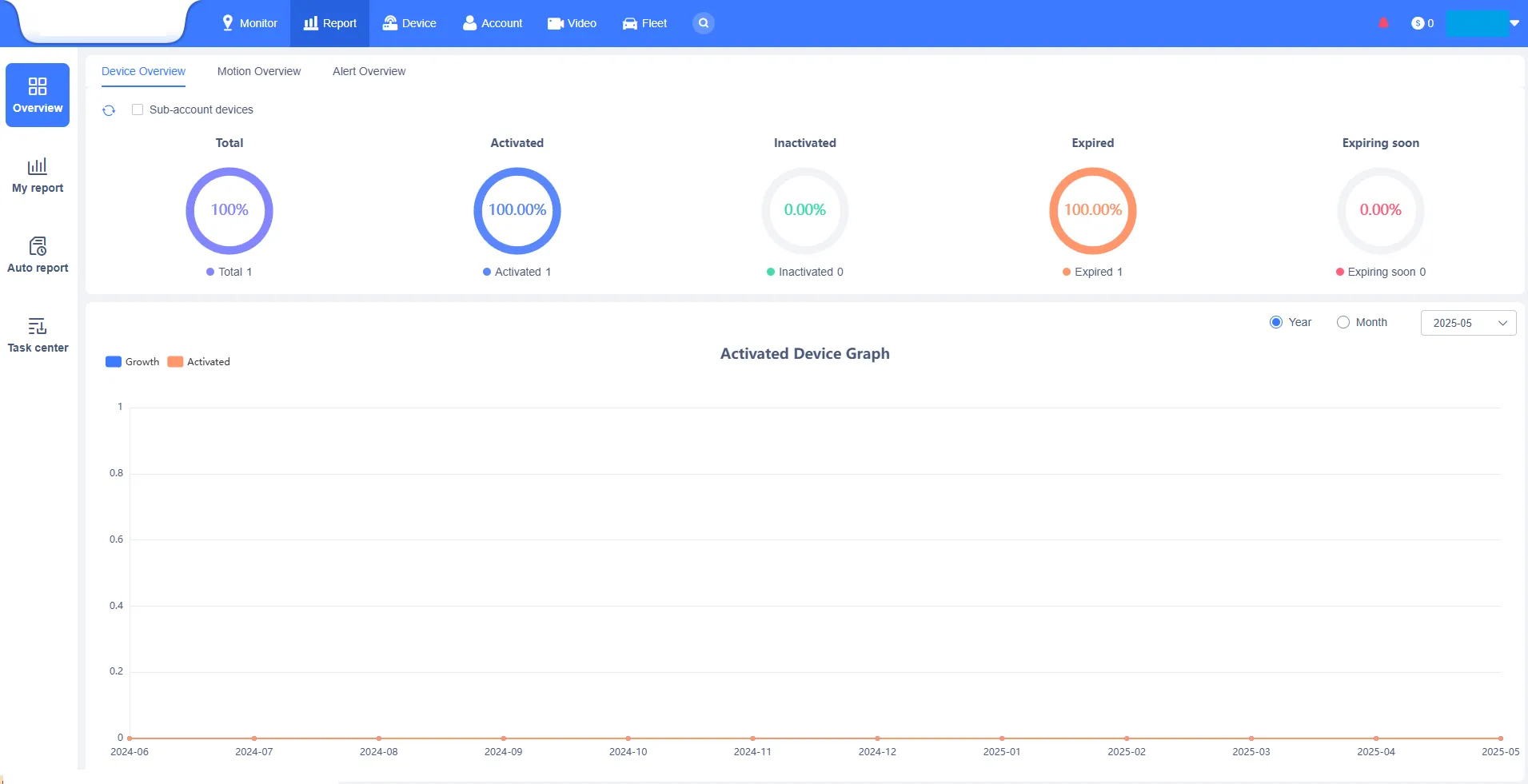Open the Fleet section
1528x784 pixels.
tap(644, 23)
